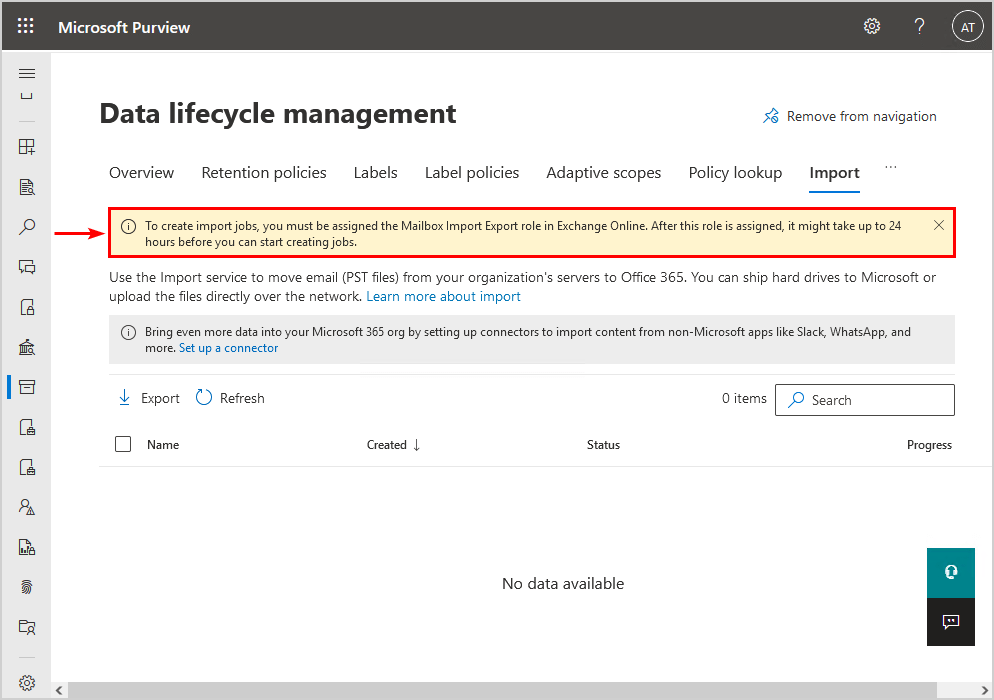Screen dimensions: 994x700
Task: Switch to the Policy lookup tab
Action: [x=735, y=172]
